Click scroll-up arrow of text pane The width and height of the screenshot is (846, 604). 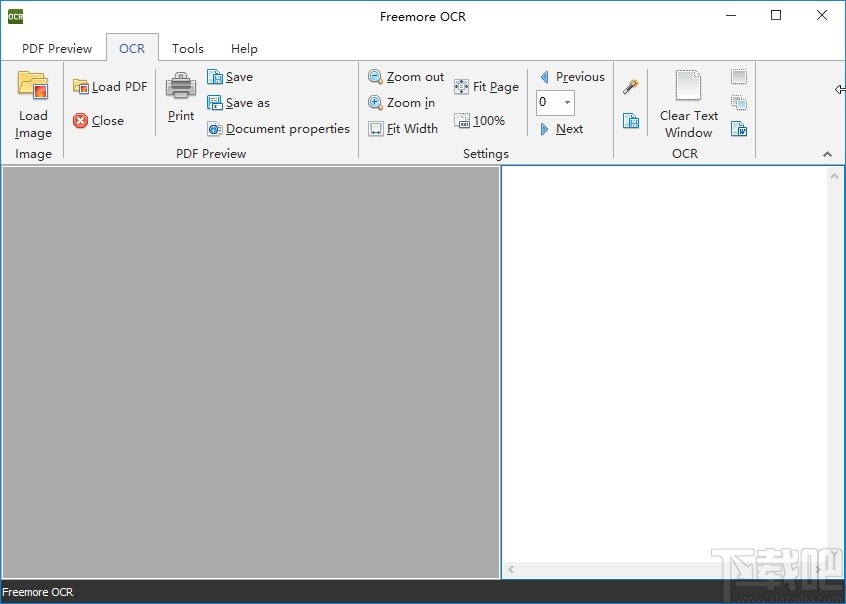834,176
